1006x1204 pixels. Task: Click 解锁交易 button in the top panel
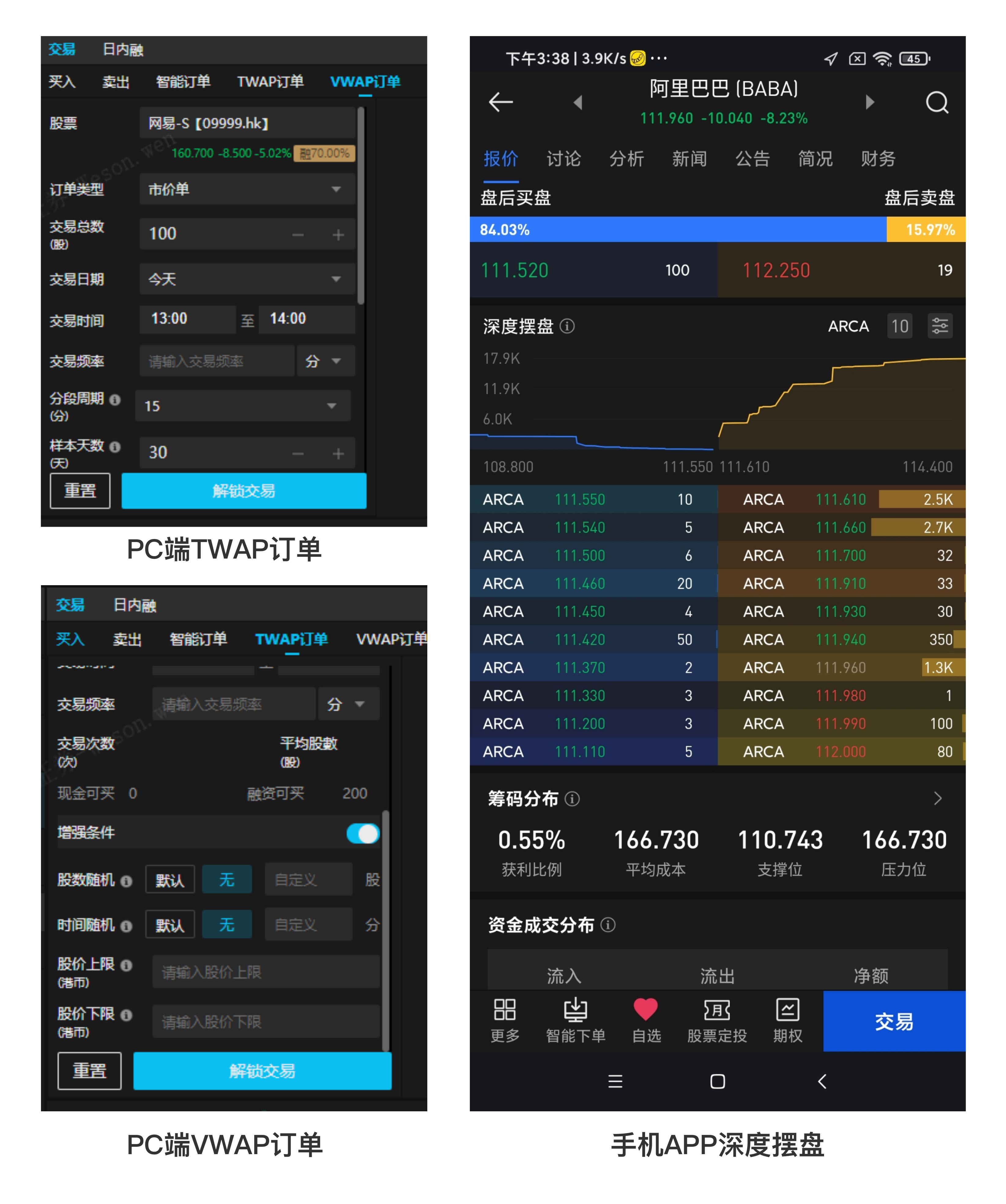[243, 491]
